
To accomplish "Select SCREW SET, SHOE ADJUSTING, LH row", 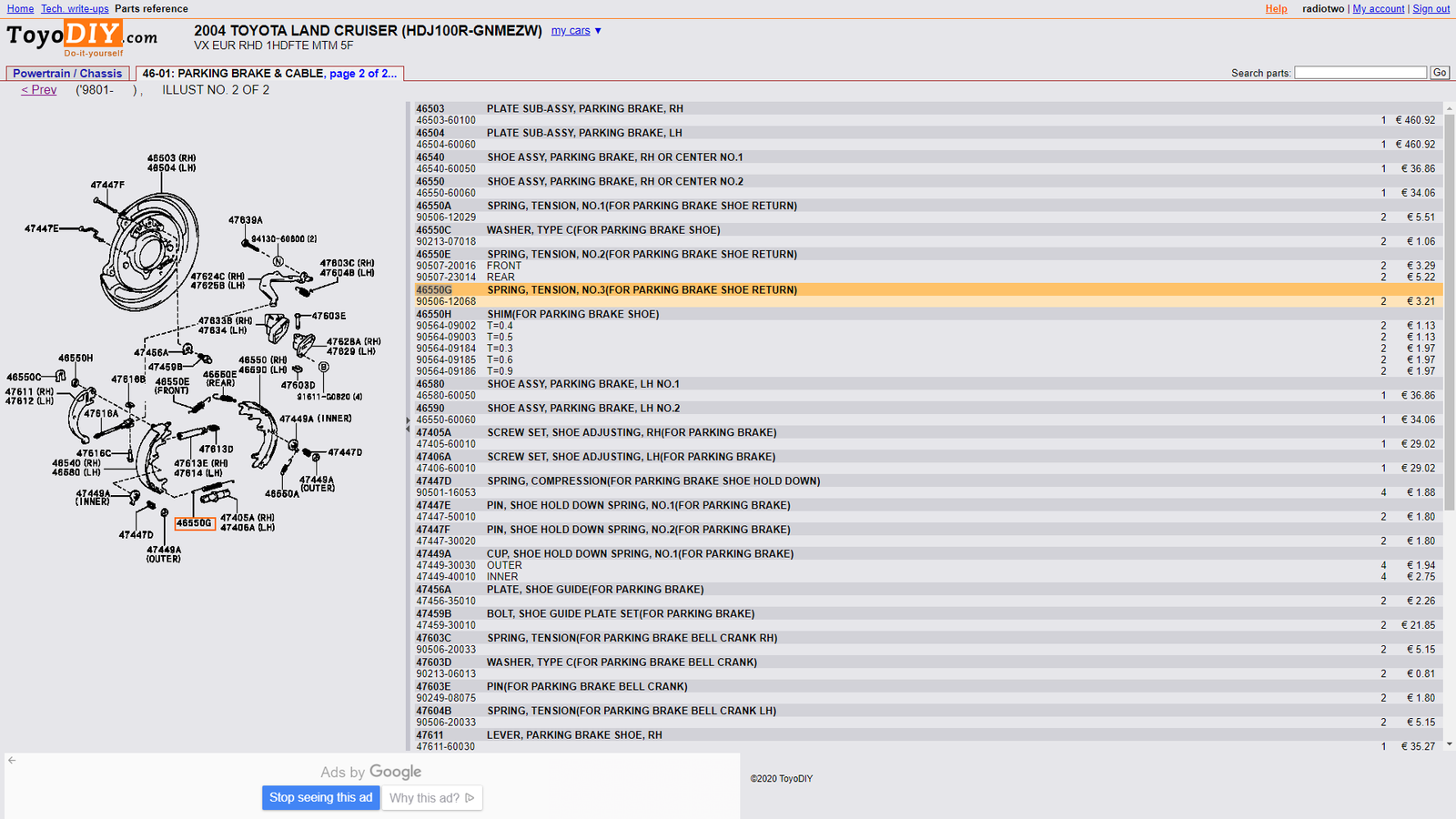I will pos(927,457).
